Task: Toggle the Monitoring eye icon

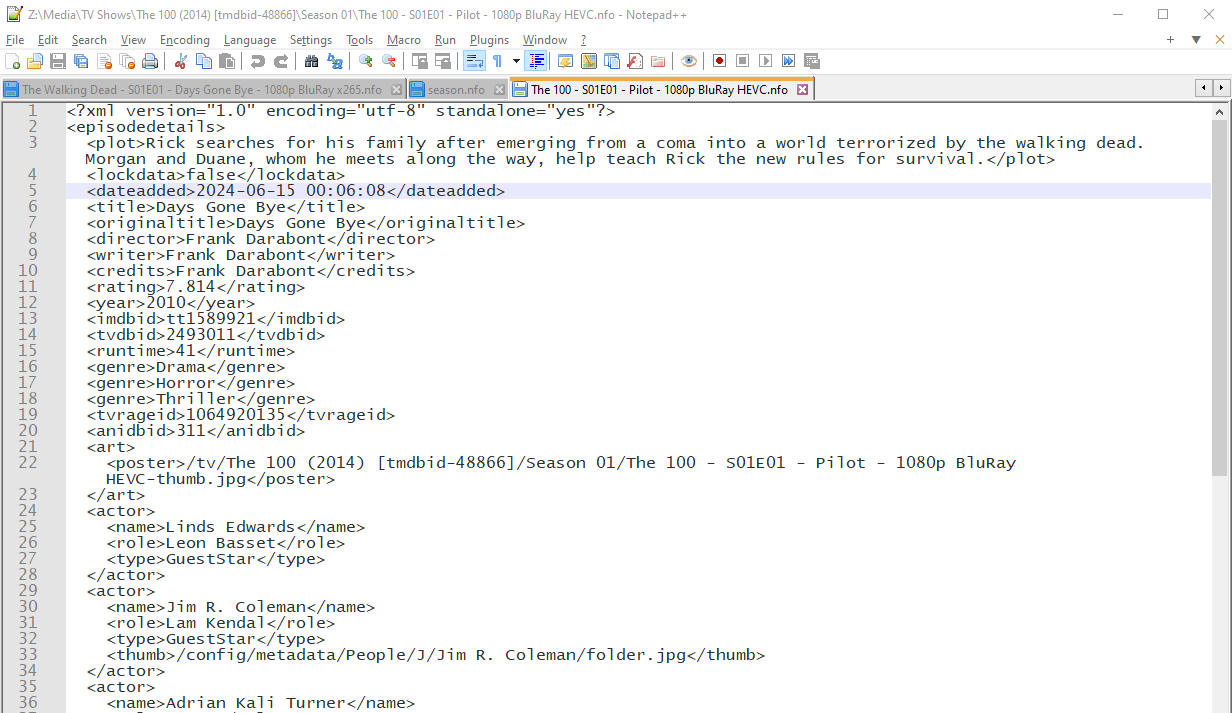Action: [x=688, y=61]
